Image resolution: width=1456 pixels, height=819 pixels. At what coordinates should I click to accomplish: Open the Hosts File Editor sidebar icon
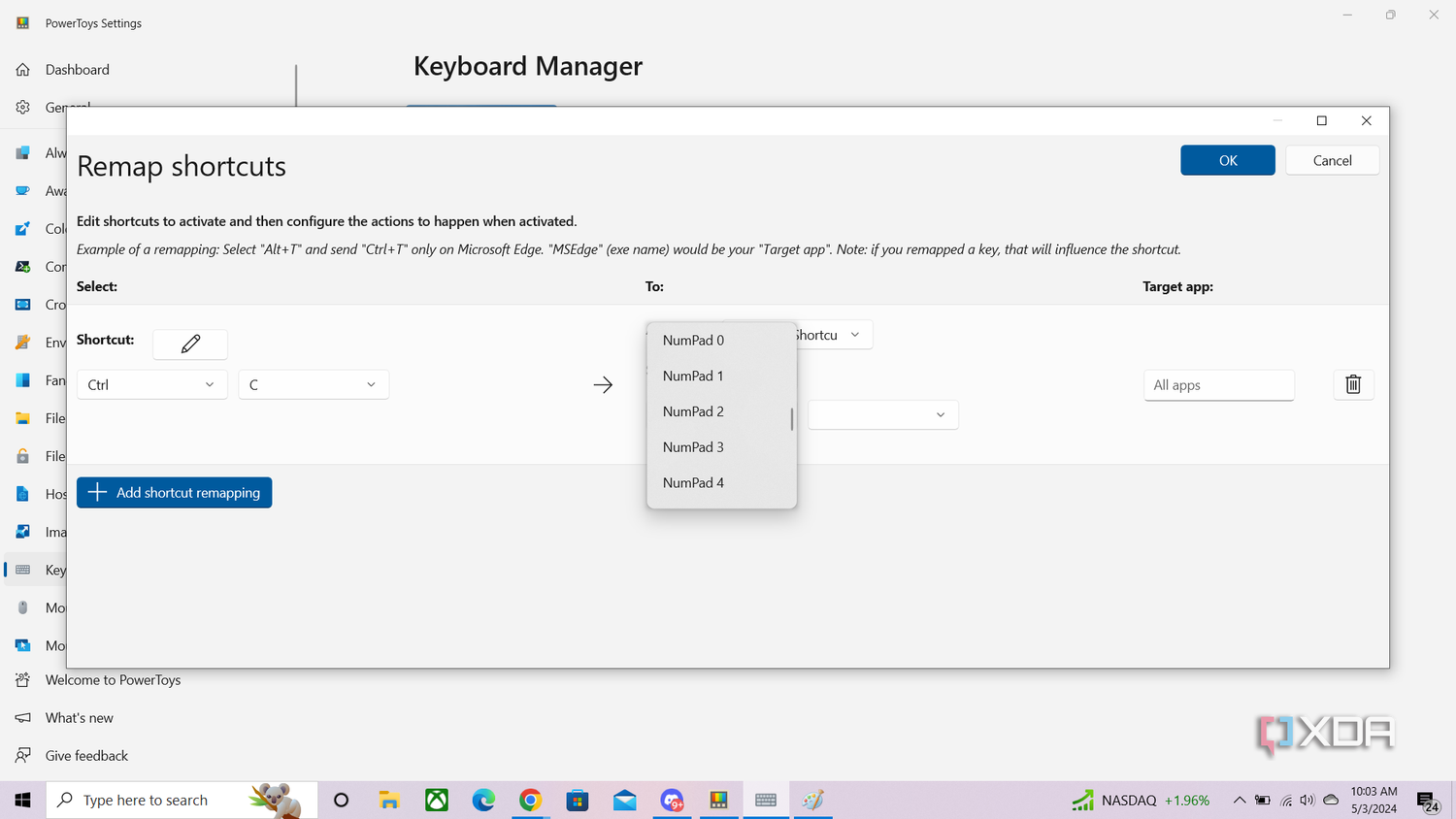[x=23, y=494]
